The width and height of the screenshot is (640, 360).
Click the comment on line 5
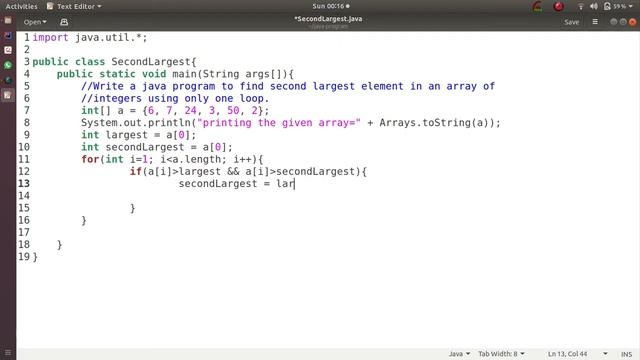click(x=288, y=86)
